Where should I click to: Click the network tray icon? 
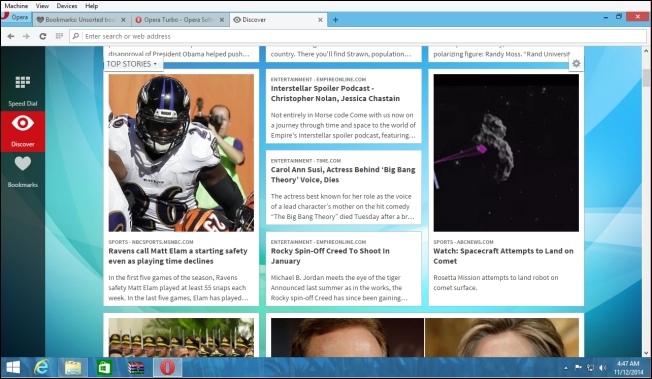pyautogui.click(x=590, y=368)
